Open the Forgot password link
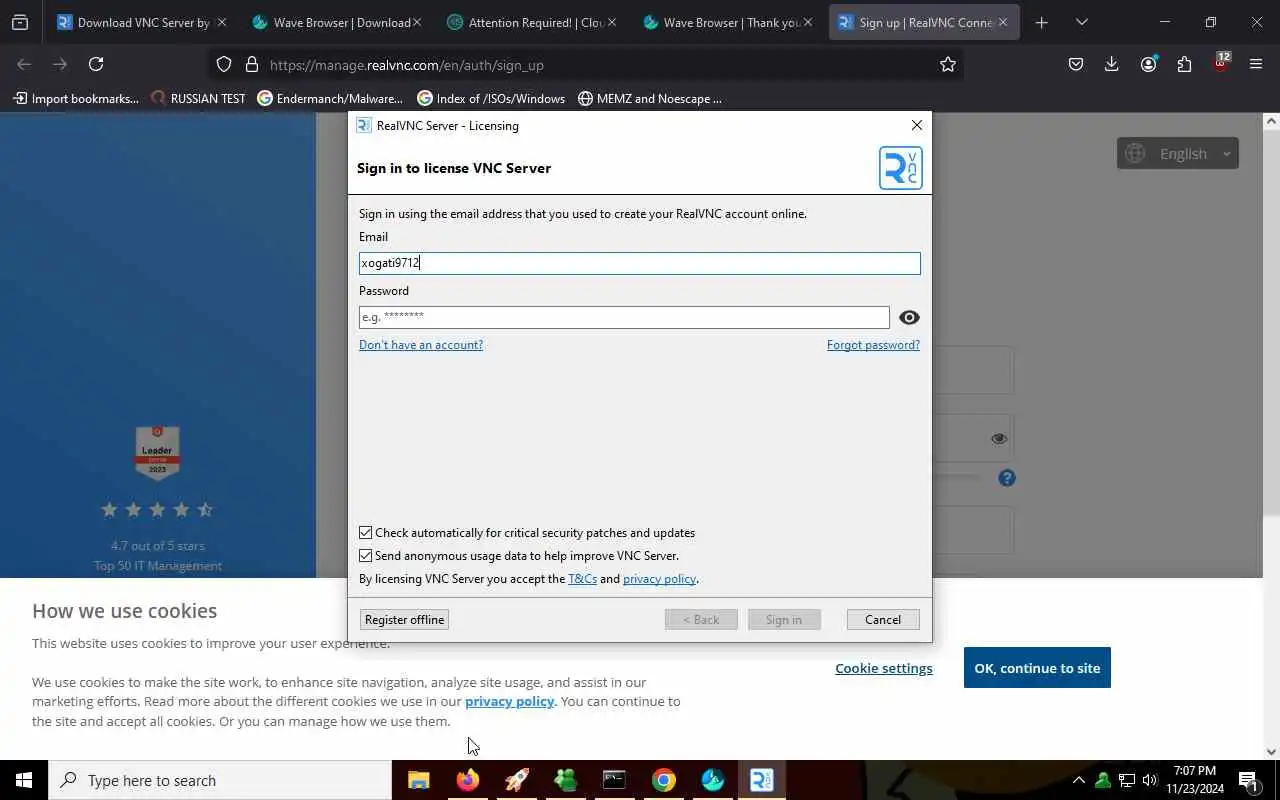Viewport: 1280px width, 800px height. point(873,344)
